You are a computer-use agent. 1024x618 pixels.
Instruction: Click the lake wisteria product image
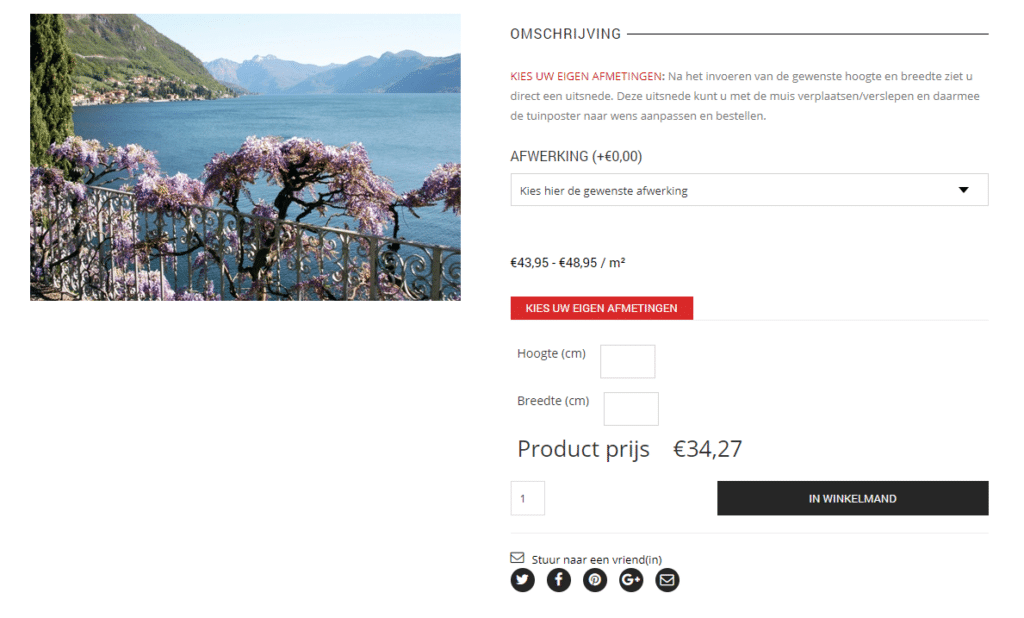click(245, 157)
